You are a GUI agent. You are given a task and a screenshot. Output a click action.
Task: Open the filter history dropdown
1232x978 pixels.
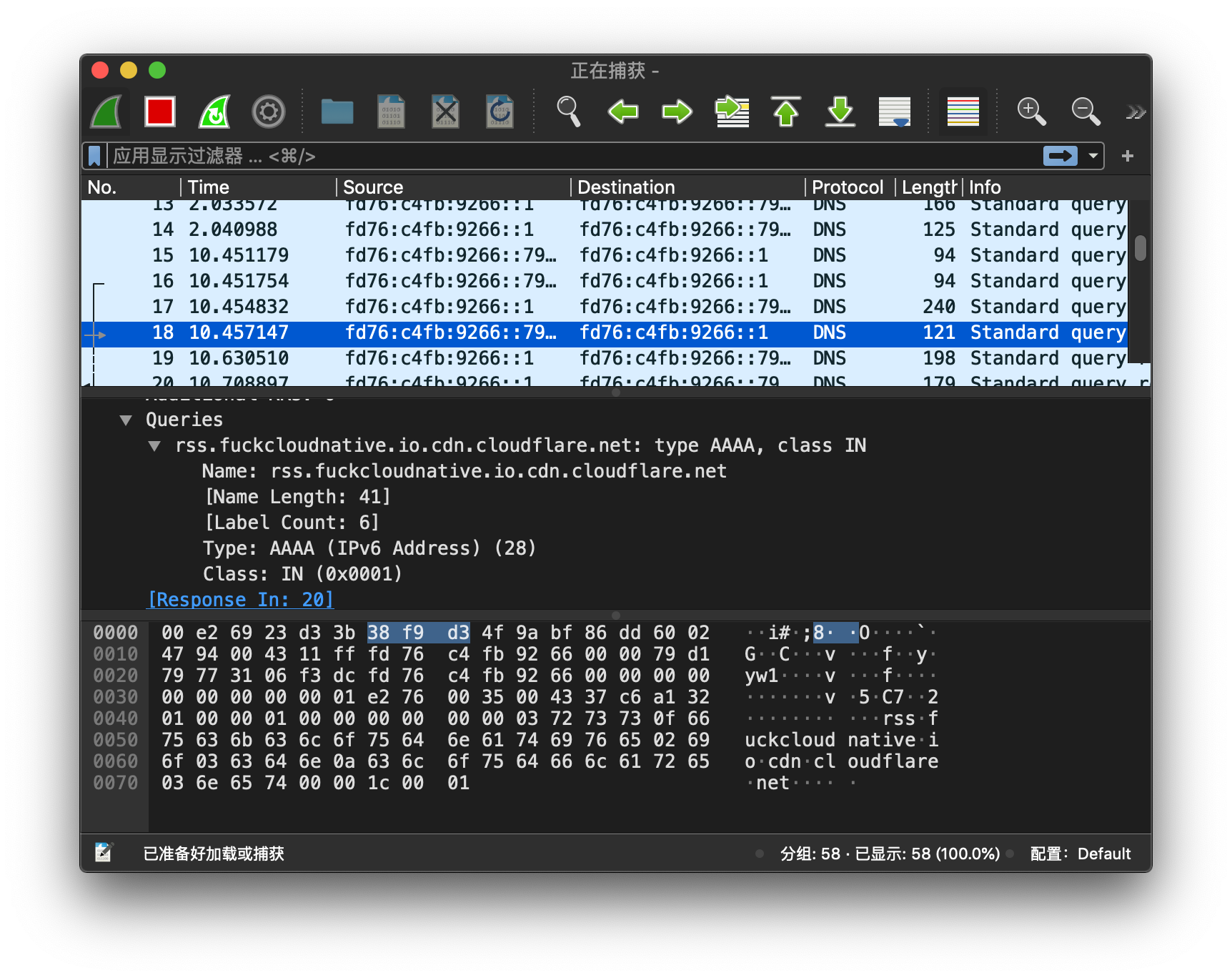point(1092,156)
